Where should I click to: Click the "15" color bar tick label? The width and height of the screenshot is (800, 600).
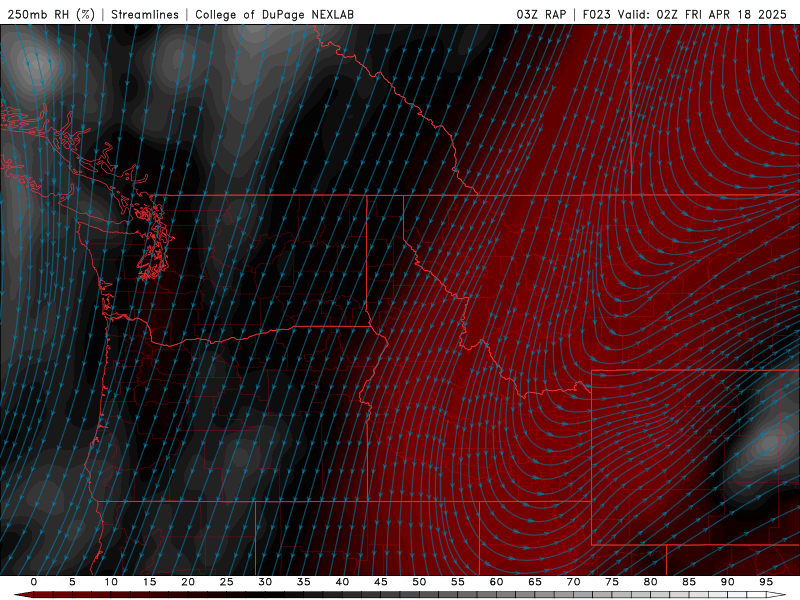(149, 582)
